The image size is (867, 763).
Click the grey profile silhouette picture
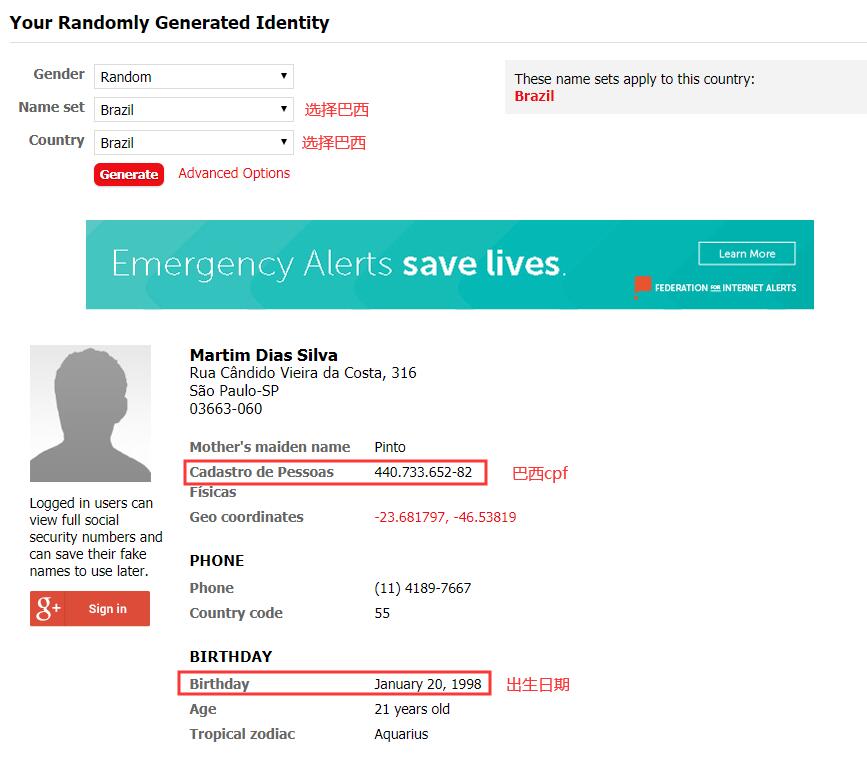pyautogui.click(x=90, y=413)
